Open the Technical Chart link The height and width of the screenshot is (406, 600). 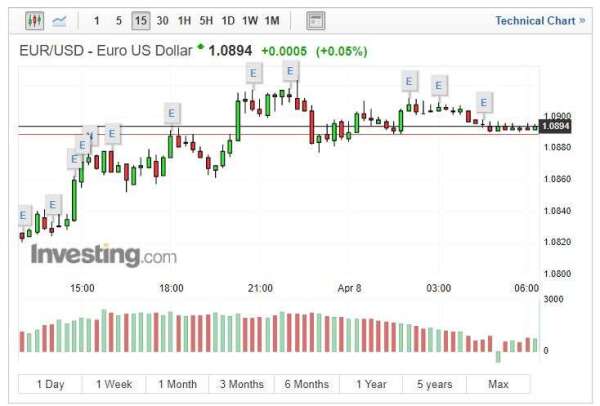click(540, 21)
